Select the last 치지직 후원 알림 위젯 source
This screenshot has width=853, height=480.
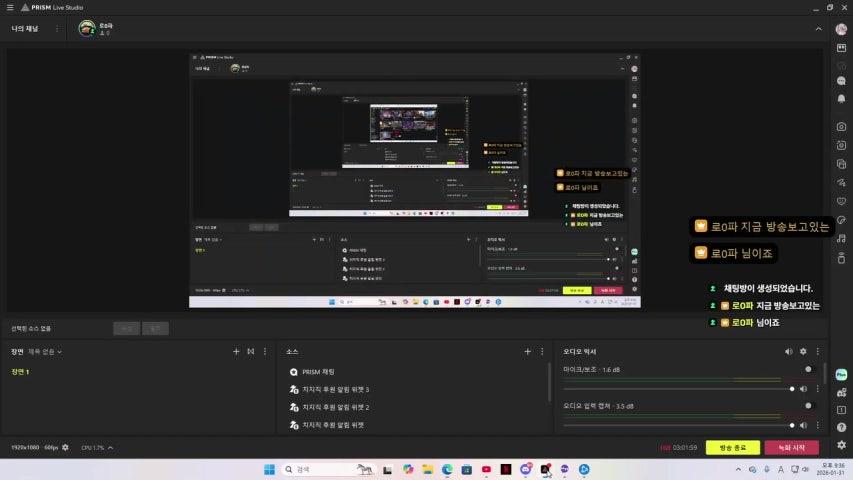point(416,424)
